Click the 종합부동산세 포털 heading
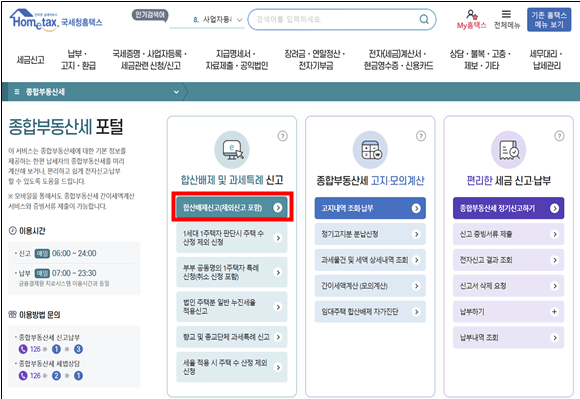This screenshot has width=580, height=399. coord(66,127)
